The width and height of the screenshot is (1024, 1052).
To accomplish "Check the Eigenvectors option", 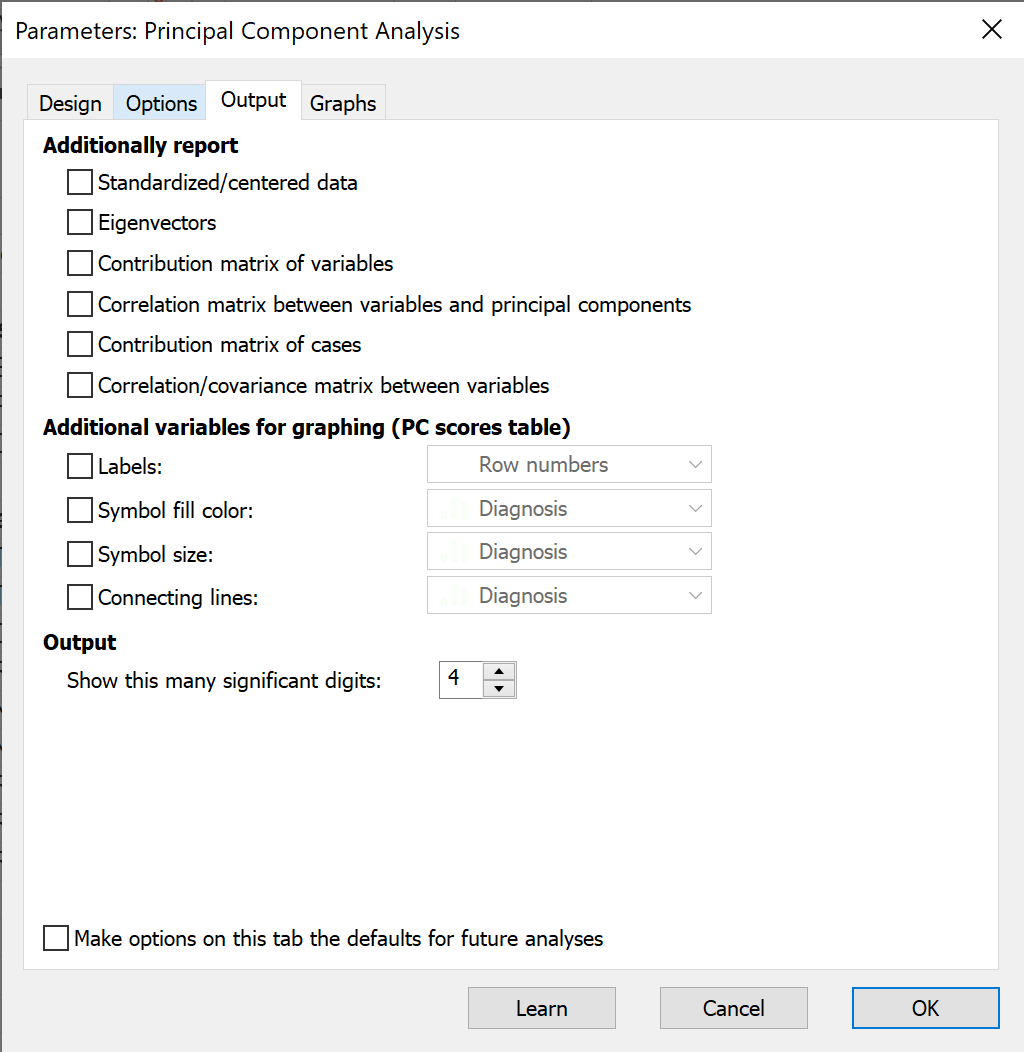I will coord(80,223).
